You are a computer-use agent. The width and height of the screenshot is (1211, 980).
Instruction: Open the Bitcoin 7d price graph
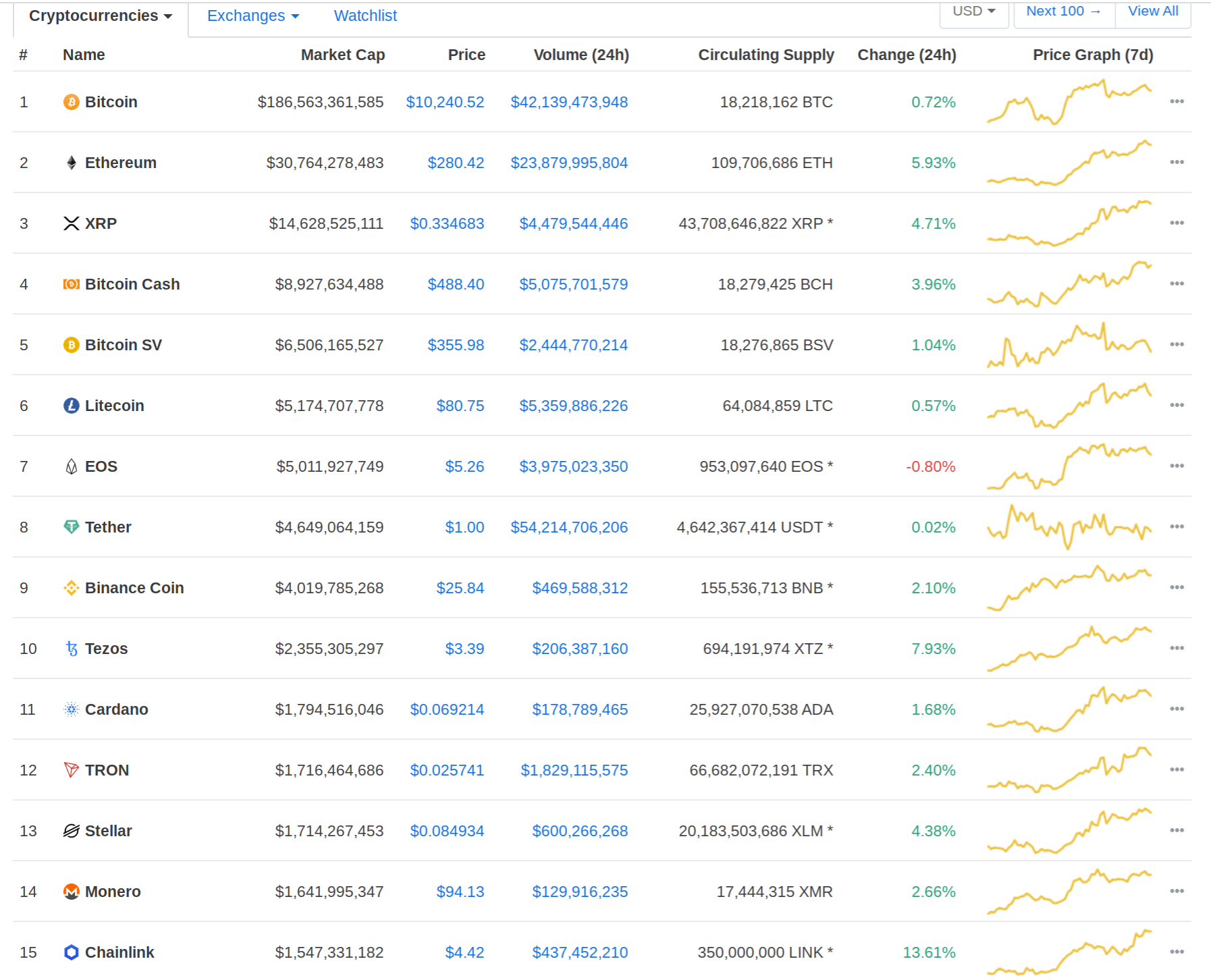tap(1069, 102)
